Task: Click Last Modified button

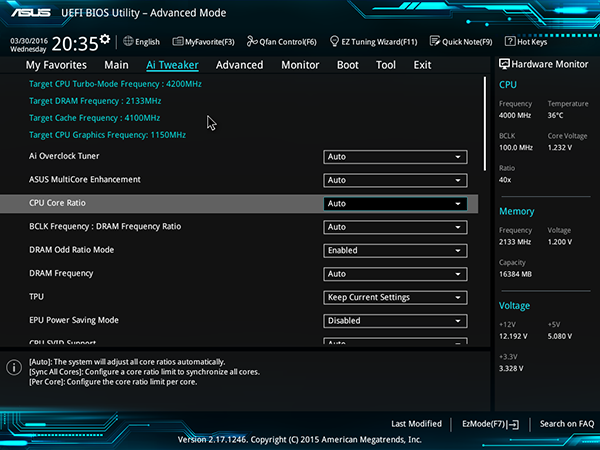Action: [416, 424]
